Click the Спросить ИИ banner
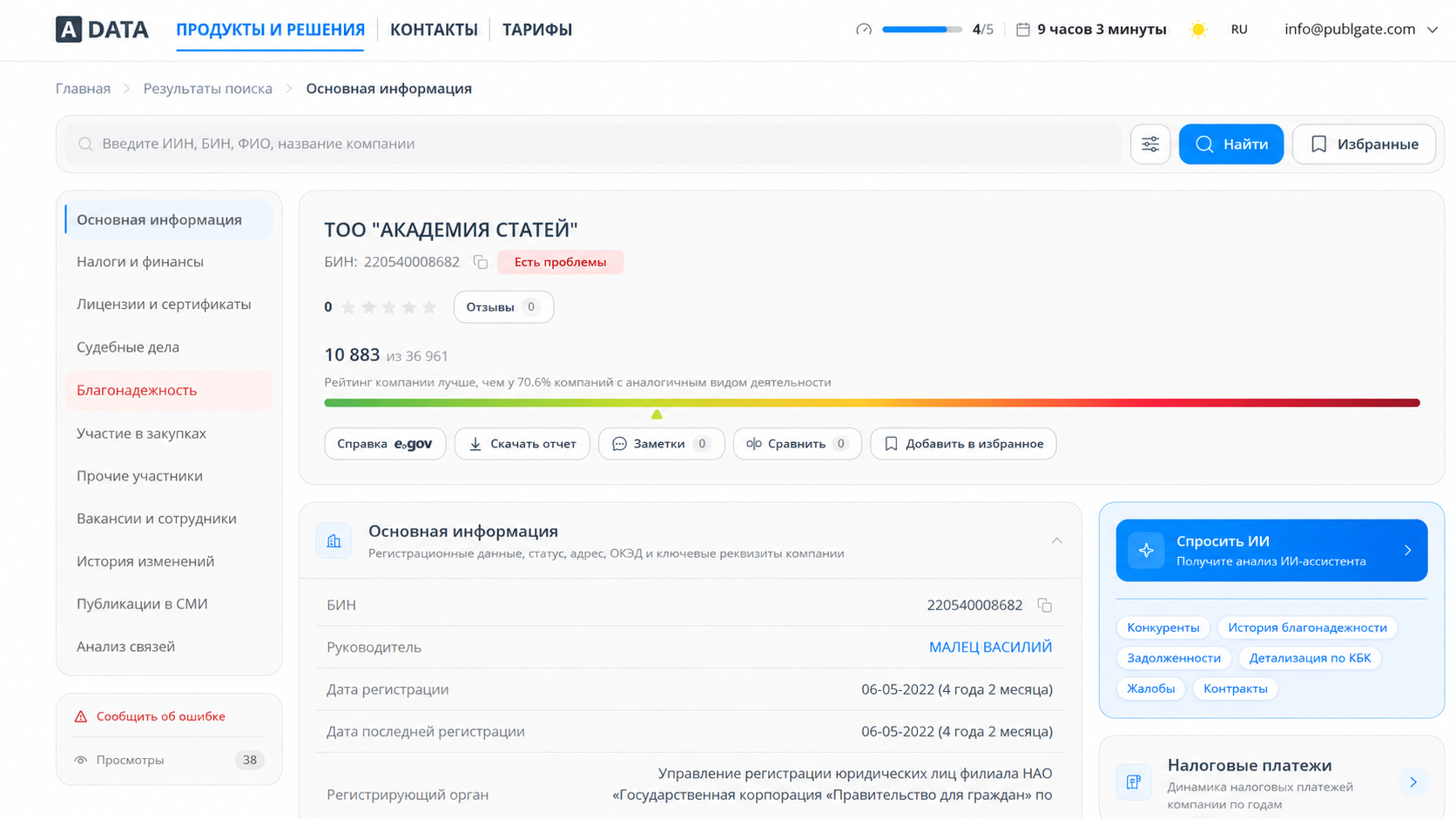 tap(1271, 550)
